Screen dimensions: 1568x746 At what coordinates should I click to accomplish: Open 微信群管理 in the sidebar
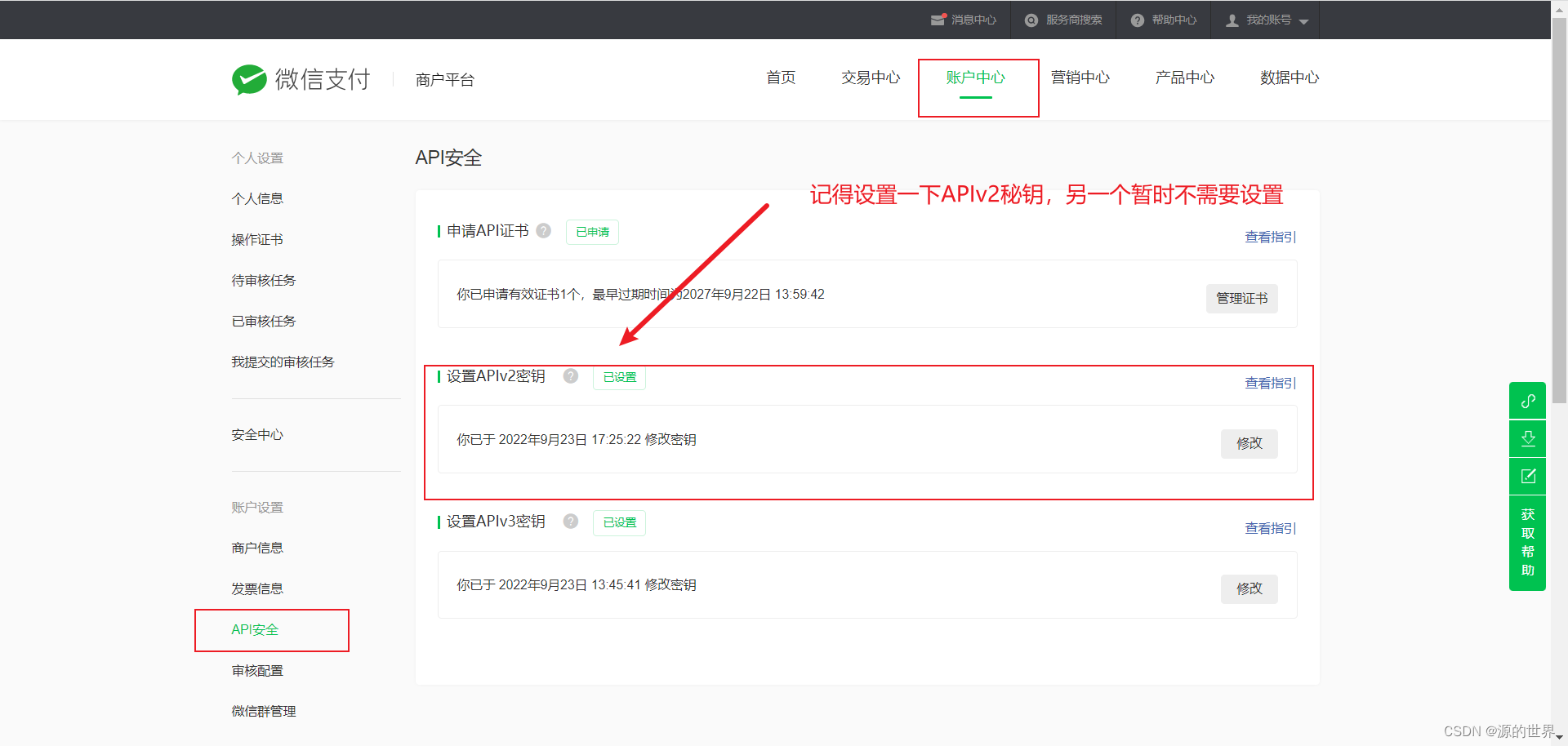pyautogui.click(x=264, y=711)
